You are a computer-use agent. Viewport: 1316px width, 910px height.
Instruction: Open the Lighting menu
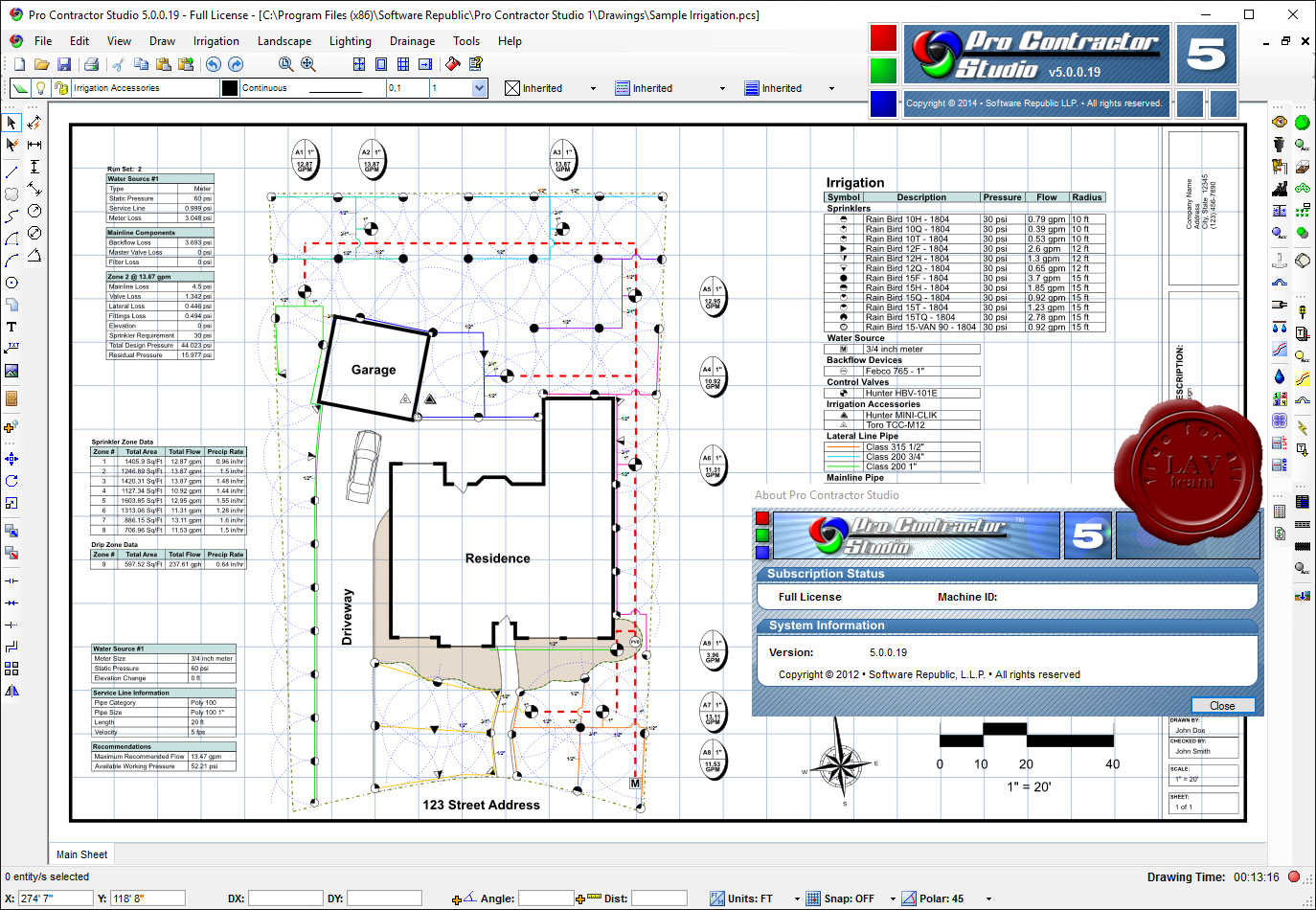351,41
